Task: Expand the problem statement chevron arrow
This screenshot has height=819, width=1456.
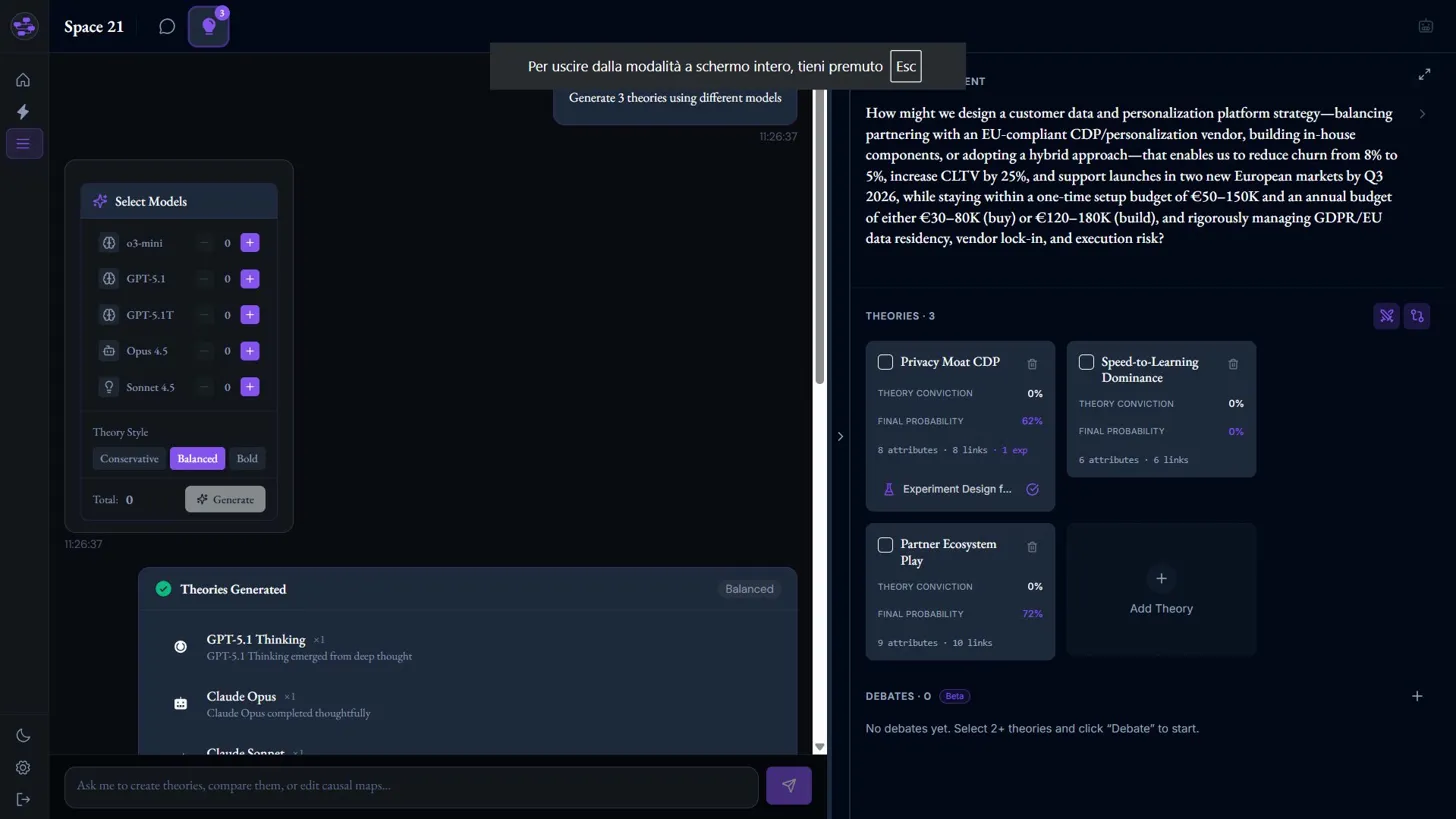Action: pyautogui.click(x=1422, y=114)
